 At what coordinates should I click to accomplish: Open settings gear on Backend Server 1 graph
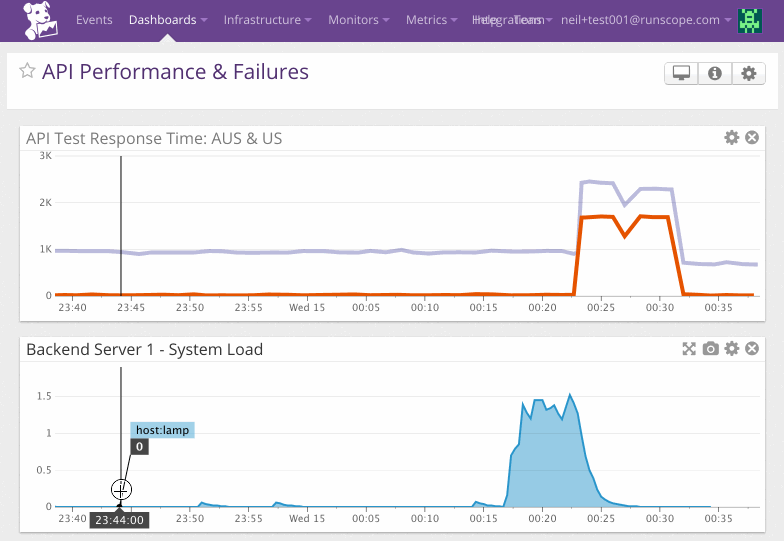click(732, 348)
